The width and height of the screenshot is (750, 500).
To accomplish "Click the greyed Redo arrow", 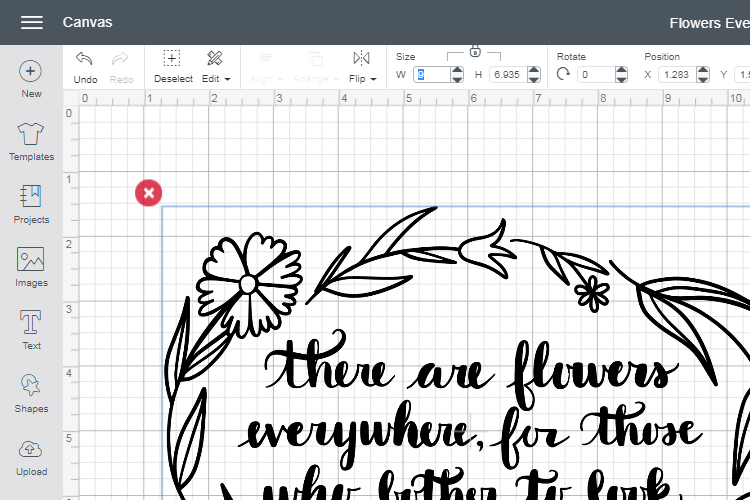I will click(120, 59).
